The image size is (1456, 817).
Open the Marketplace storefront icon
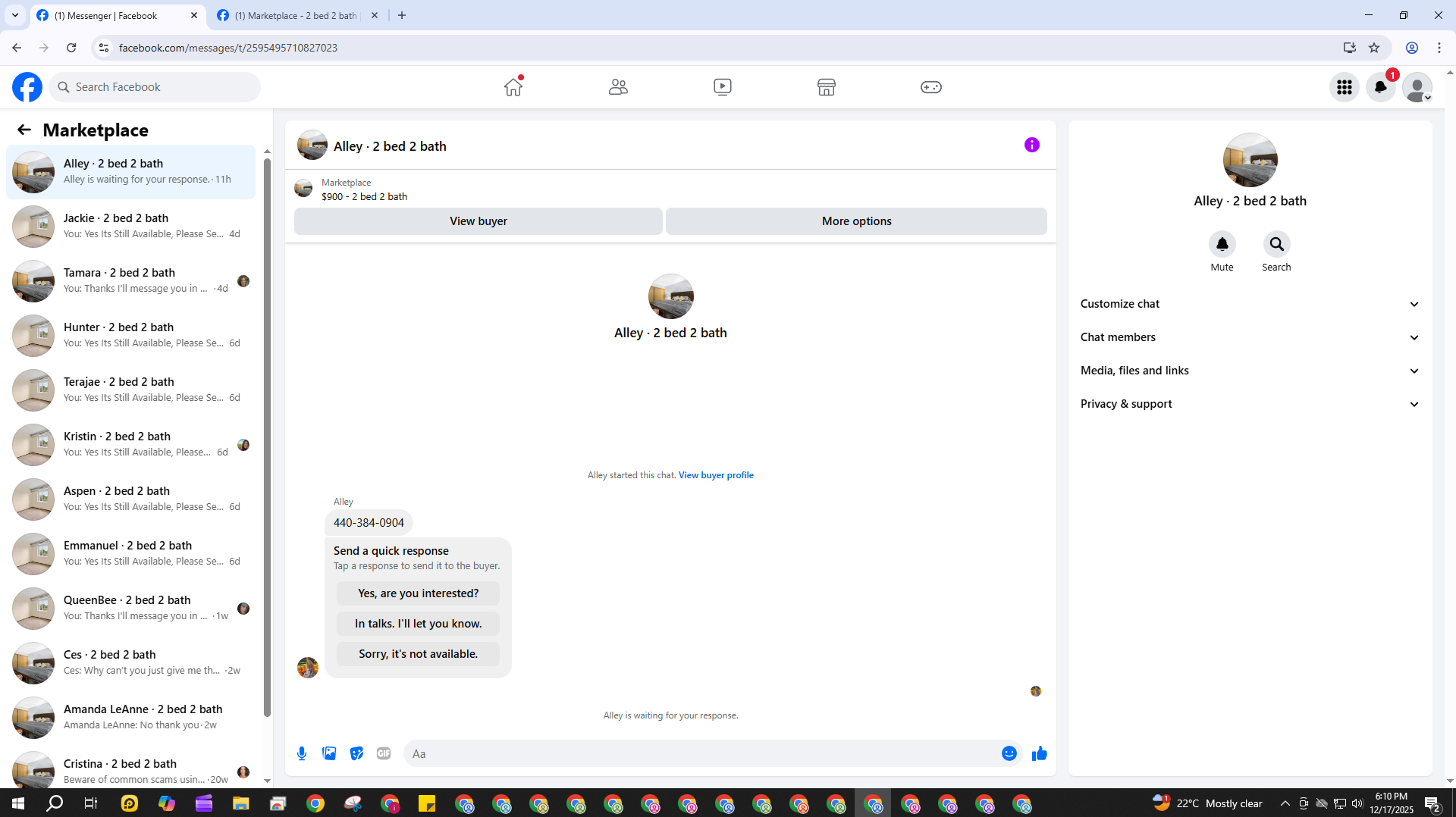click(x=827, y=86)
